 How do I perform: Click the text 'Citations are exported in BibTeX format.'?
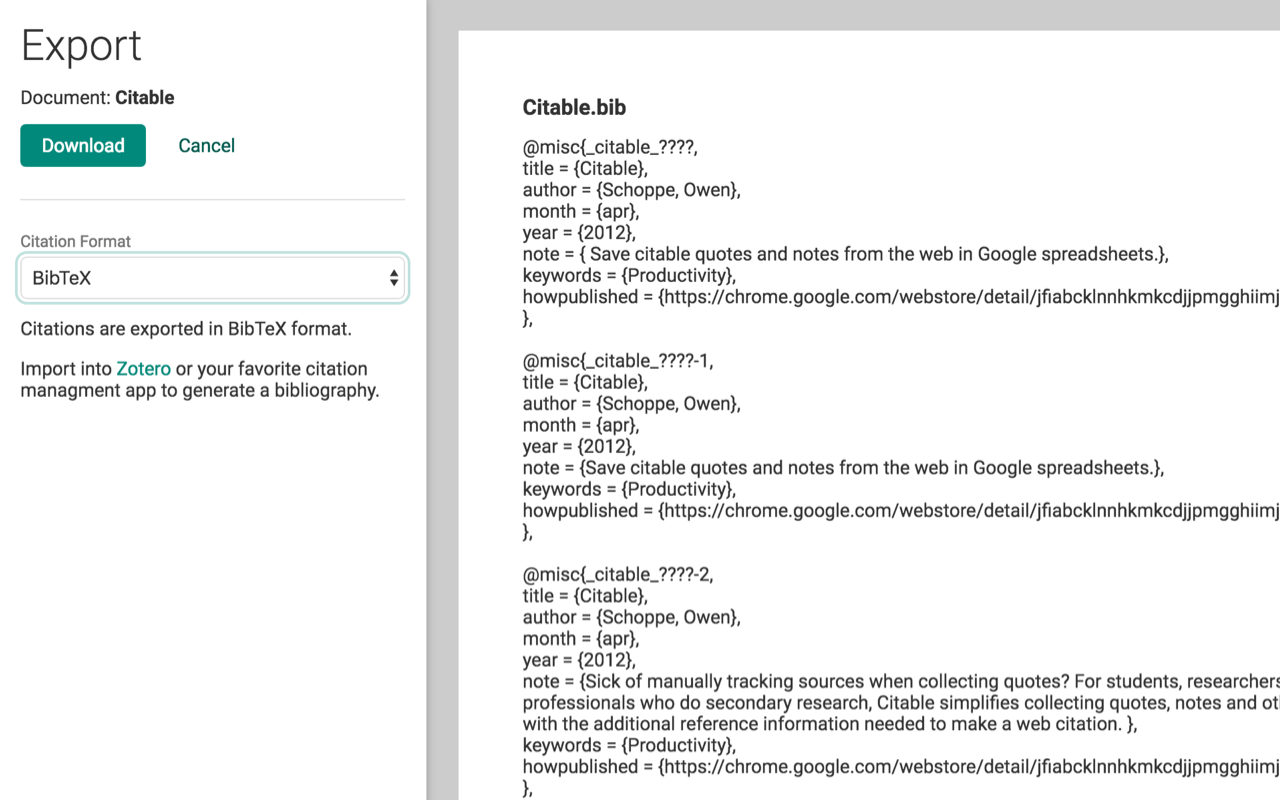[186, 328]
